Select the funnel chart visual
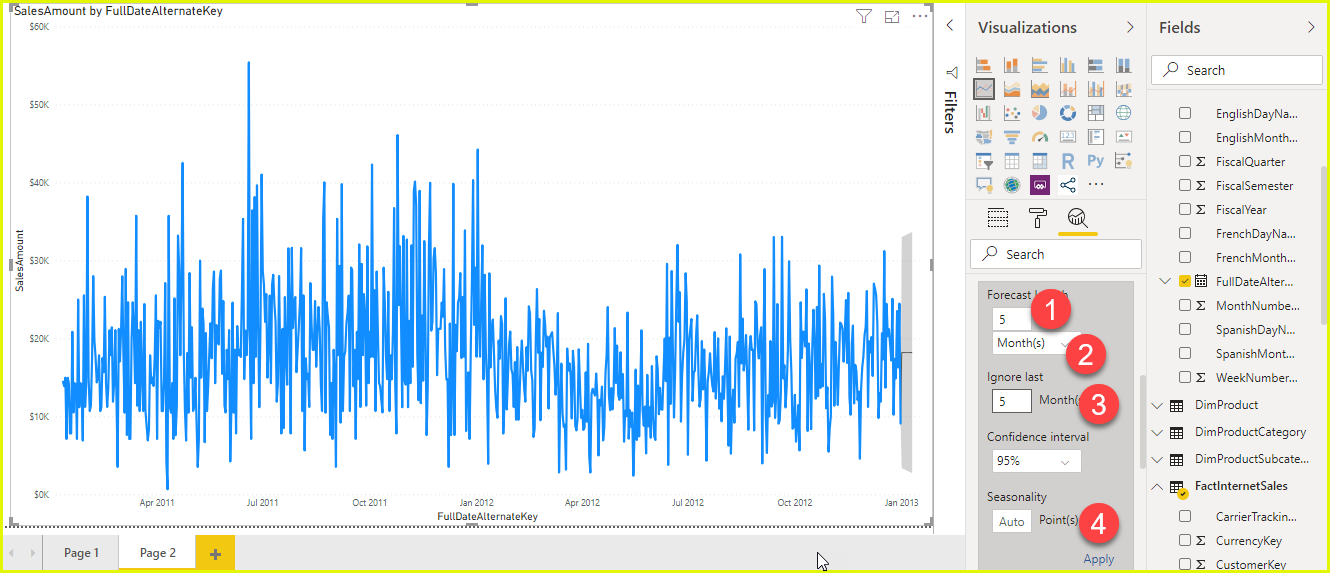 coord(1011,137)
